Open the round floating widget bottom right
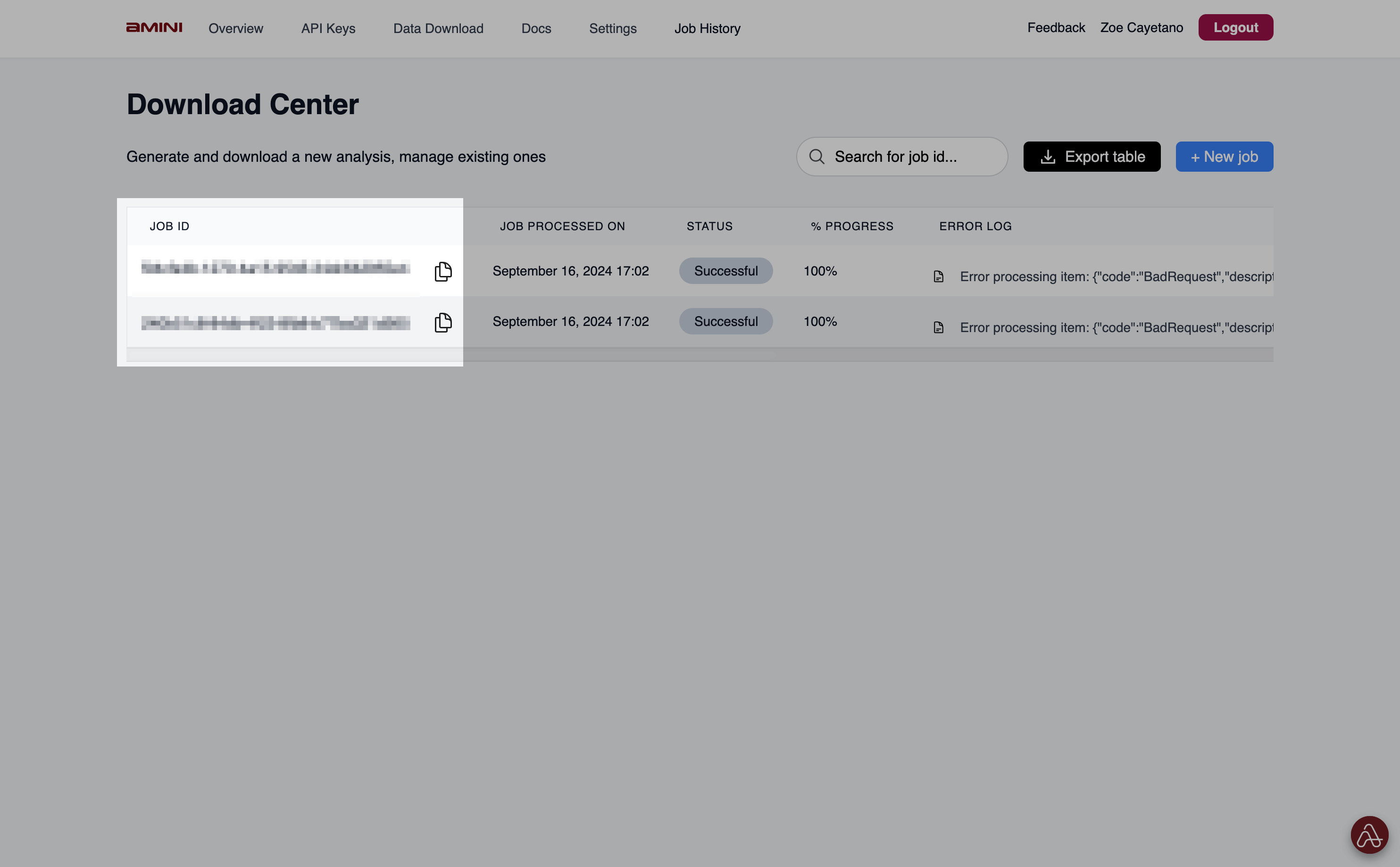1400x867 pixels. pyautogui.click(x=1369, y=835)
